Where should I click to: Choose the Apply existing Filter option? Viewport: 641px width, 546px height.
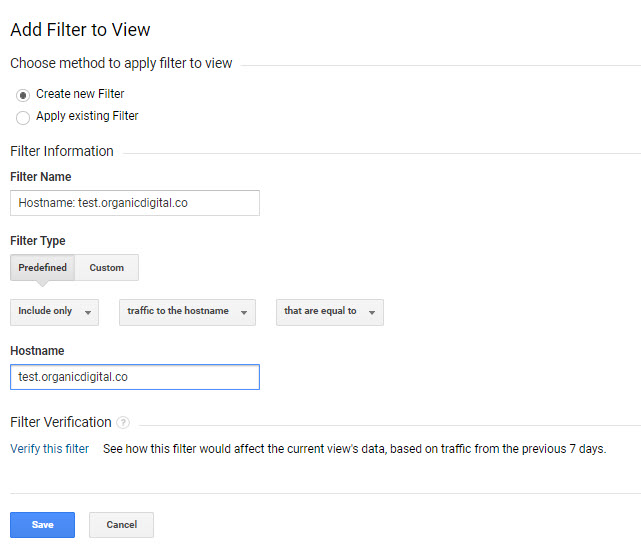coord(23,117)
